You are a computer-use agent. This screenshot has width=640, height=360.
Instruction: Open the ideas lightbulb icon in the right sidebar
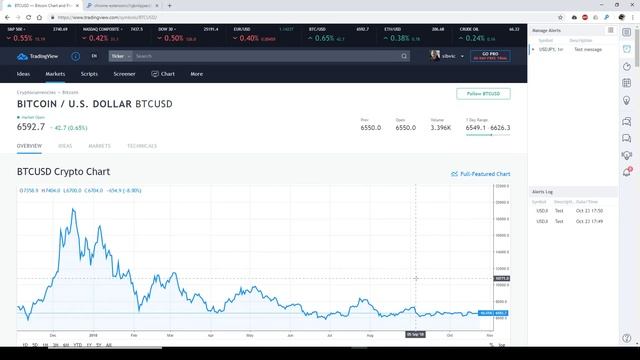click(x=627, y=100)
